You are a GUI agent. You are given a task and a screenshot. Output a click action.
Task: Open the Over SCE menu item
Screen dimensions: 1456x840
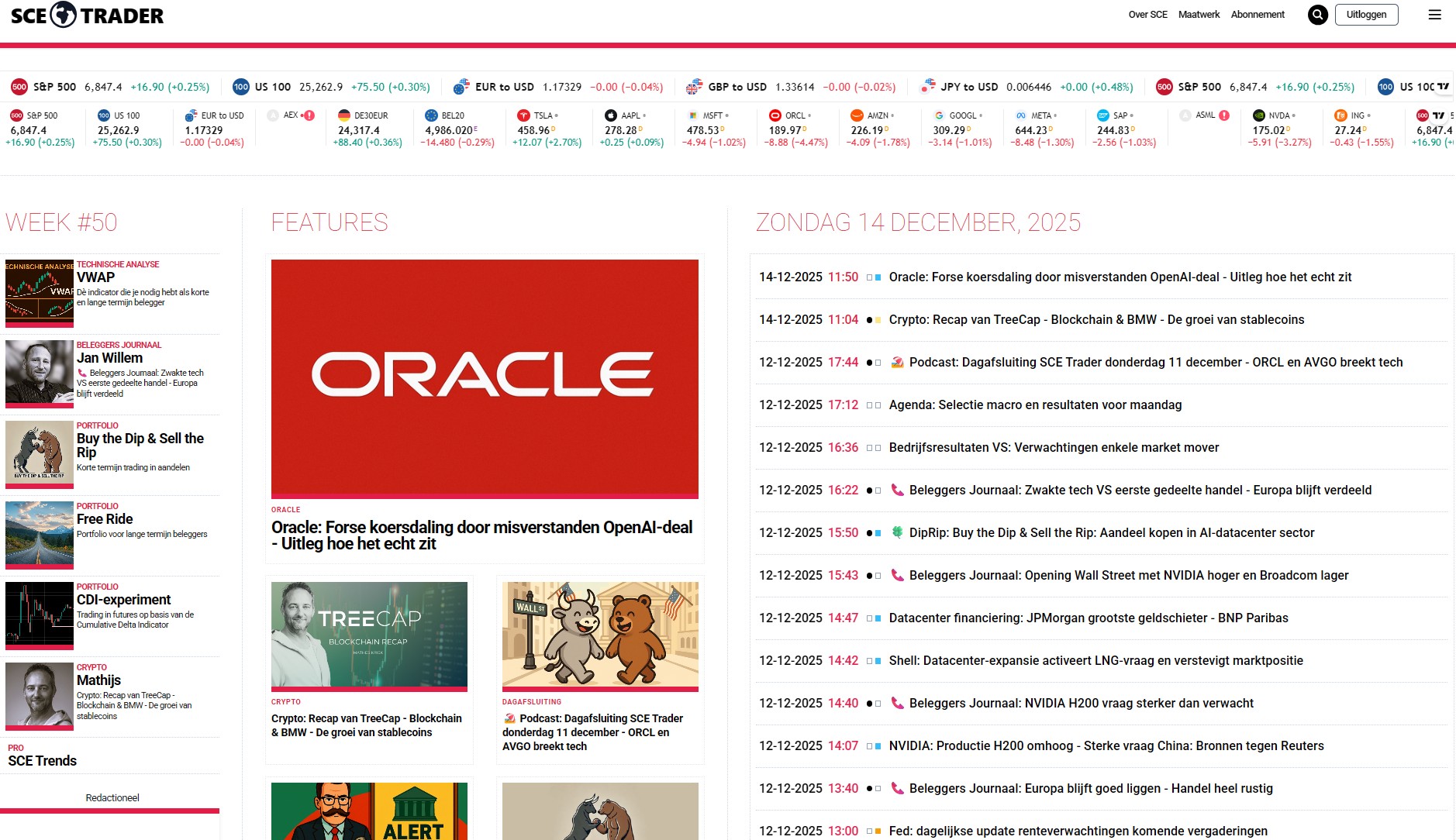point(1147,15)
